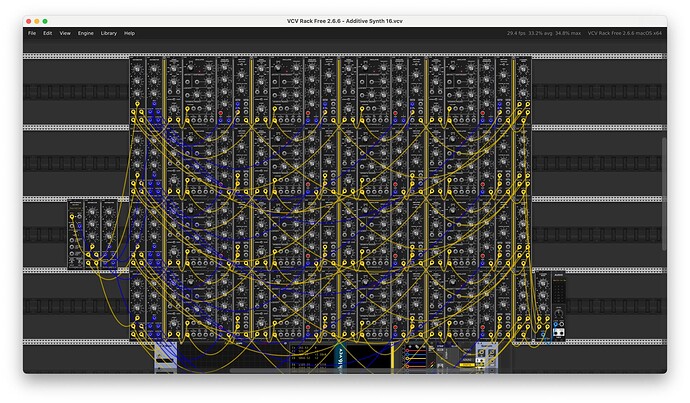Click the fps and CPU usage readout
Viewport: 690px width, 403px height.
[x=543, y=33]
